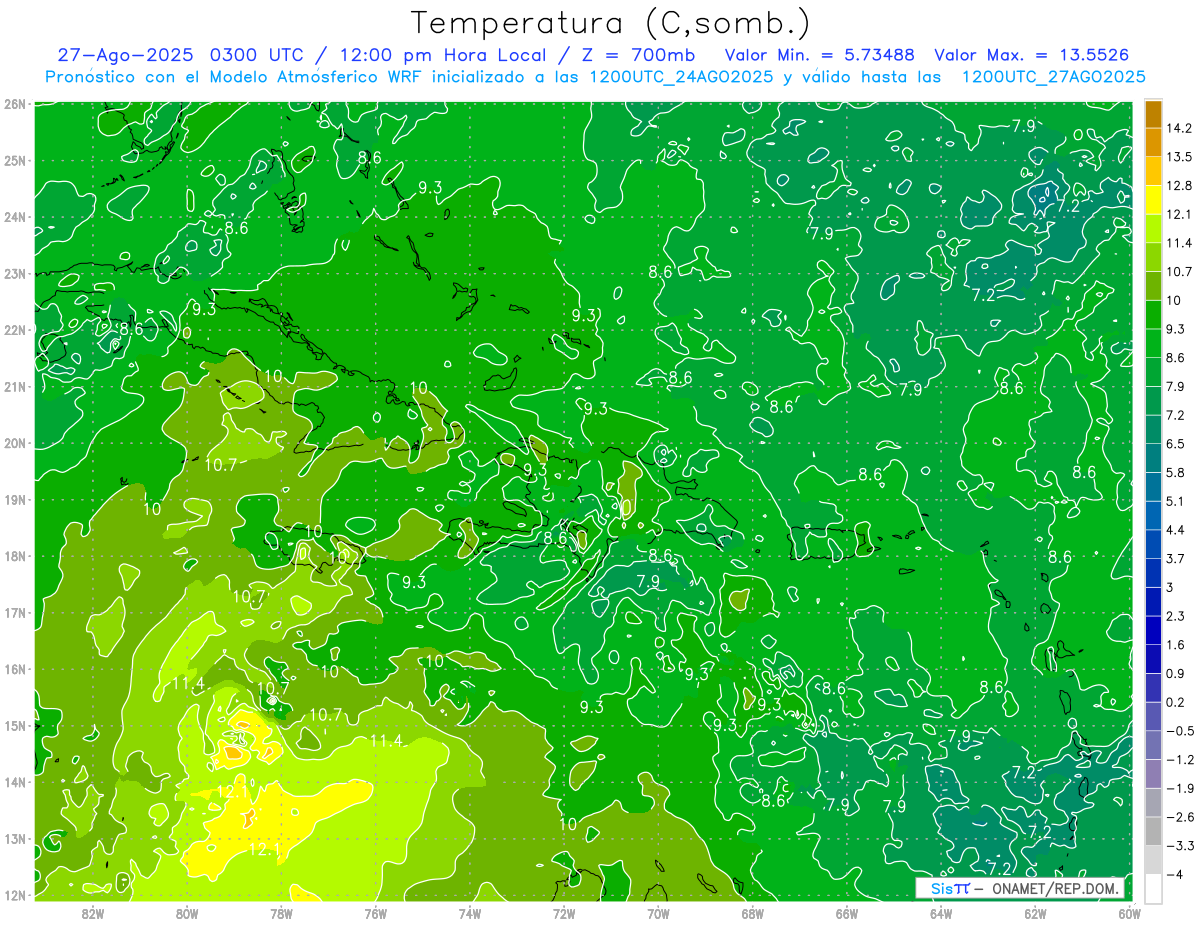Viewport: 1200px width, 927px height.
Task: Click the 'Z = 700mb' level label
Action: click(636, 55)
